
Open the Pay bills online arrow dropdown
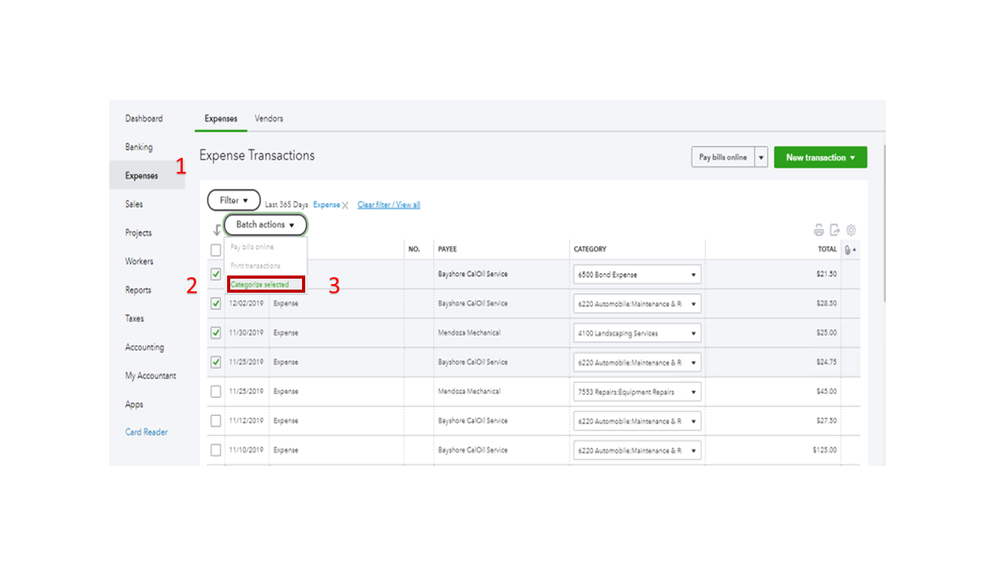pos(761,157)
